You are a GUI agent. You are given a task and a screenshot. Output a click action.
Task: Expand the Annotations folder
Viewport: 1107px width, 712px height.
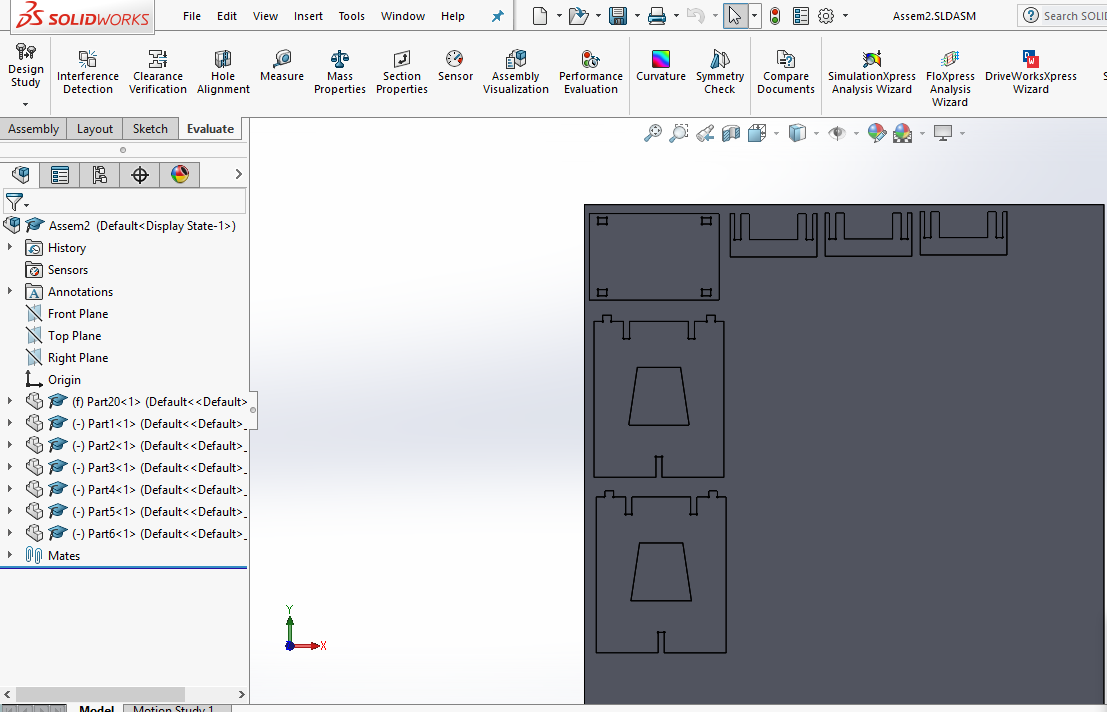click(x=10, y=291)
